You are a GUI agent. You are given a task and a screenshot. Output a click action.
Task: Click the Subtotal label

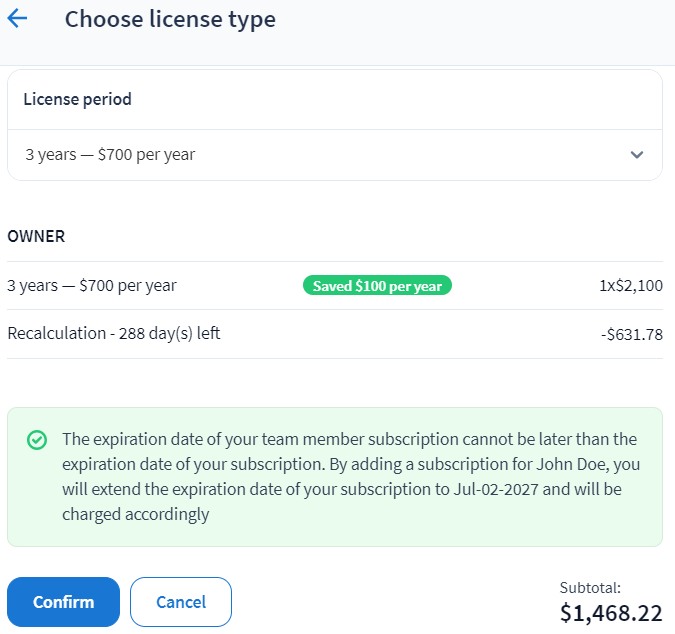coord(590,588)
